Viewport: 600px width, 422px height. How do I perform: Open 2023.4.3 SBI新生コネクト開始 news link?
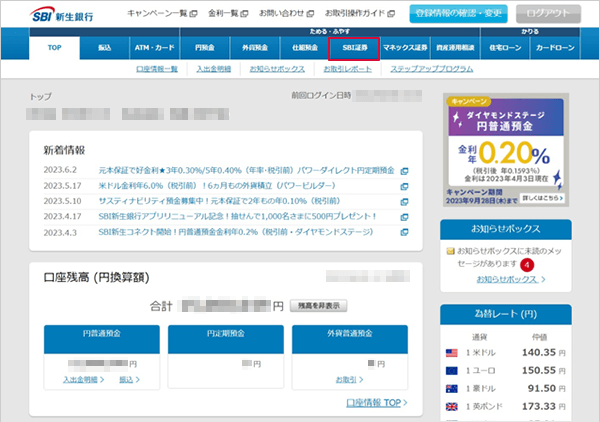coord(236,232)
